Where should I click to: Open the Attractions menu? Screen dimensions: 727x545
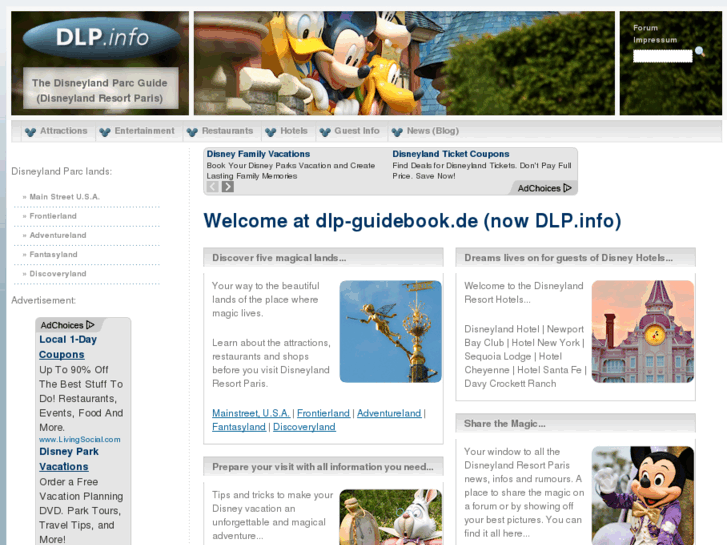64,131
